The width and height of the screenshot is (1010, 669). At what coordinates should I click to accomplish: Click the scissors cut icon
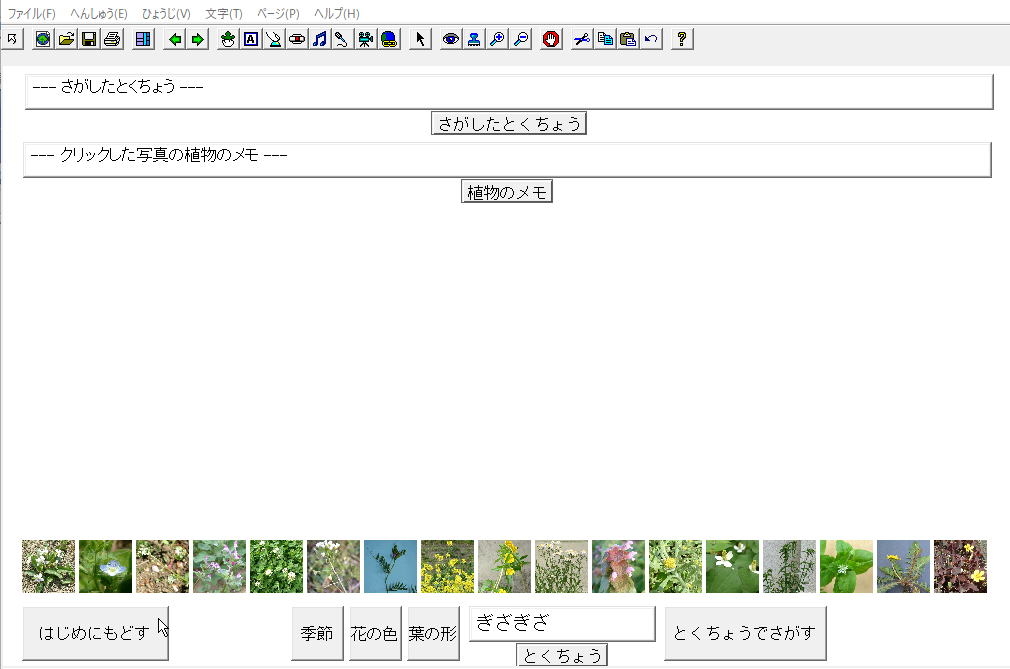tap(582, 39)
